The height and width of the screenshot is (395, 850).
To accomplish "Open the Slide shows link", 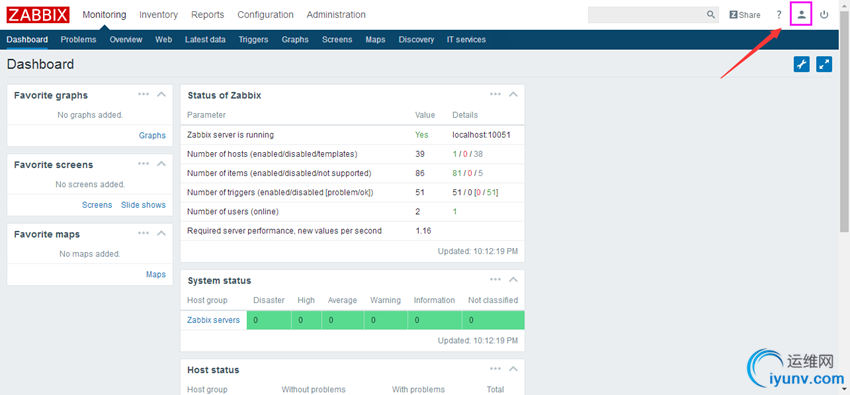I will (x=143, y=205).
